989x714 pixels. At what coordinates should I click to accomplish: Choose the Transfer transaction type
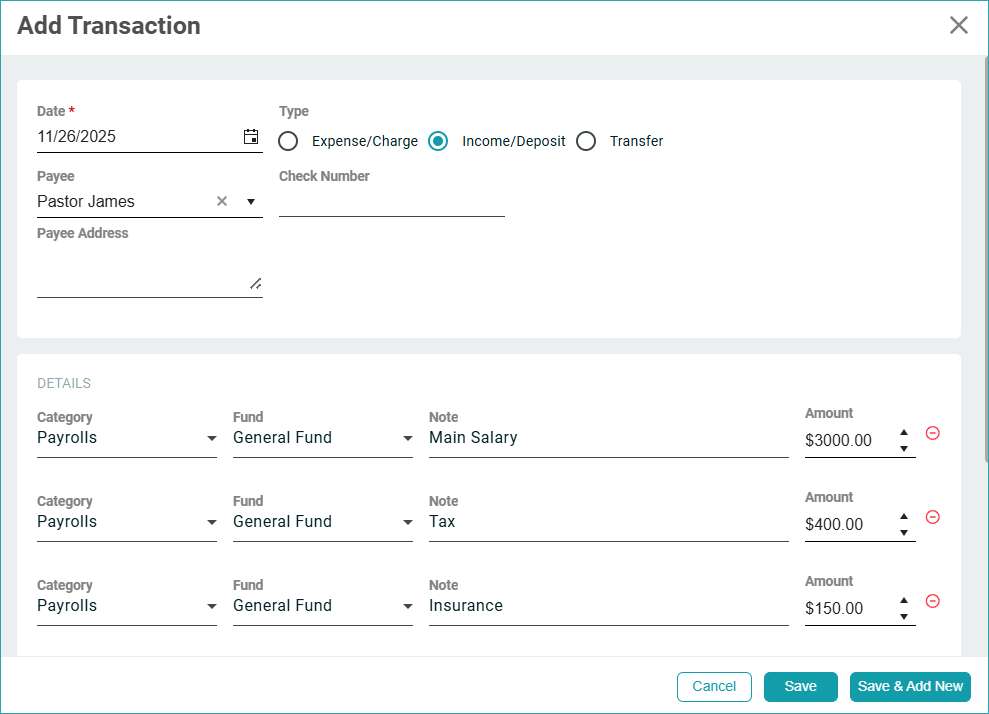click(x=586, y=141)
